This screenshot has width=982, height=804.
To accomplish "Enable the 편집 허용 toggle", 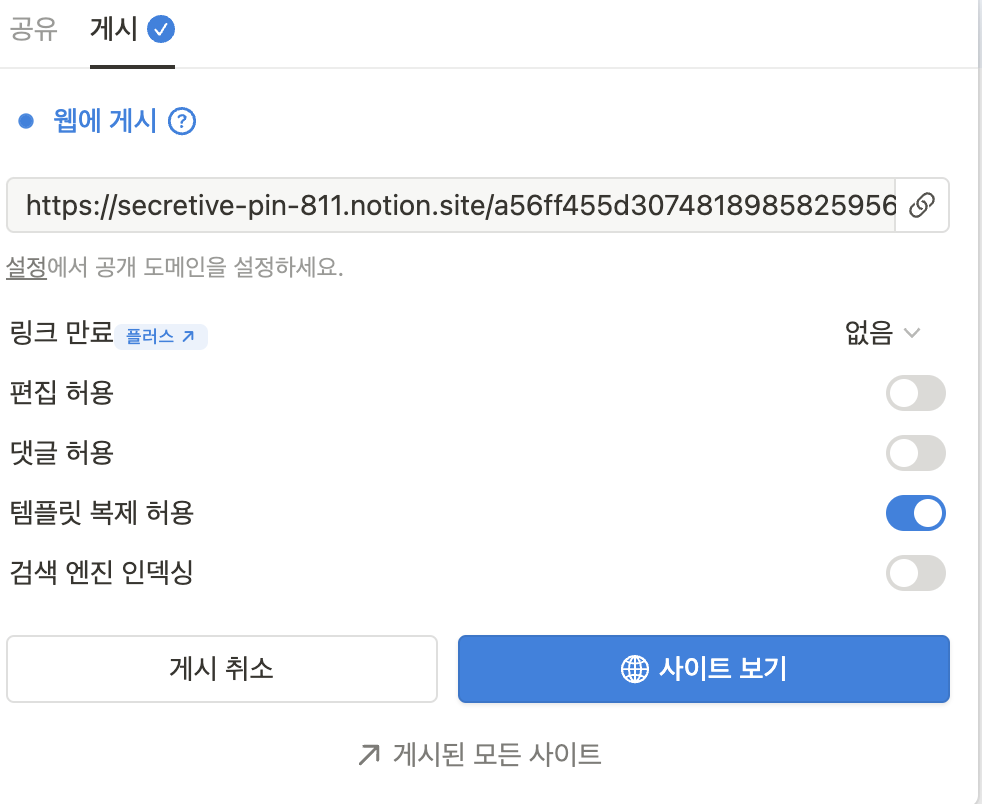I will tap(916, 393).
